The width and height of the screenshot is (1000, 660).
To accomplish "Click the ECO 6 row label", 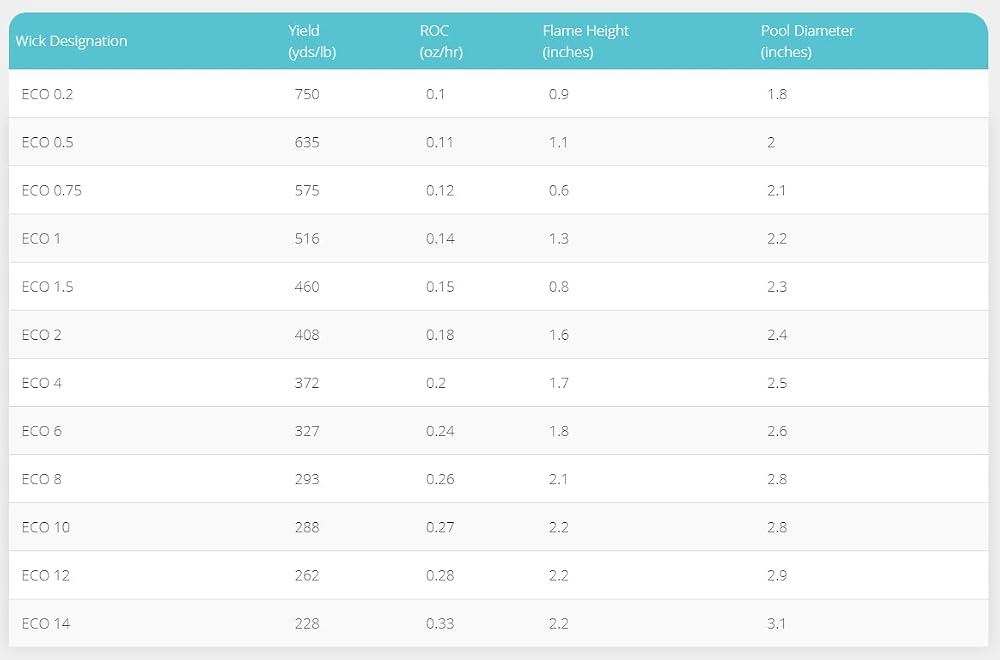I will pyautogui.click(x=41, y=431).
